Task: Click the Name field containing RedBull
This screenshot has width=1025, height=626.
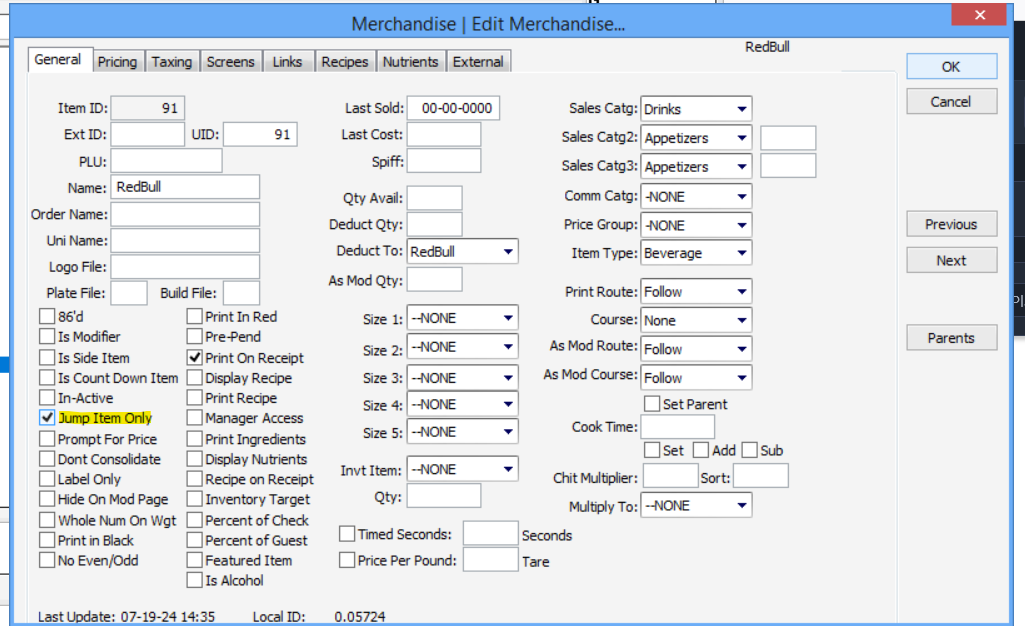Action: coord(185,187)
